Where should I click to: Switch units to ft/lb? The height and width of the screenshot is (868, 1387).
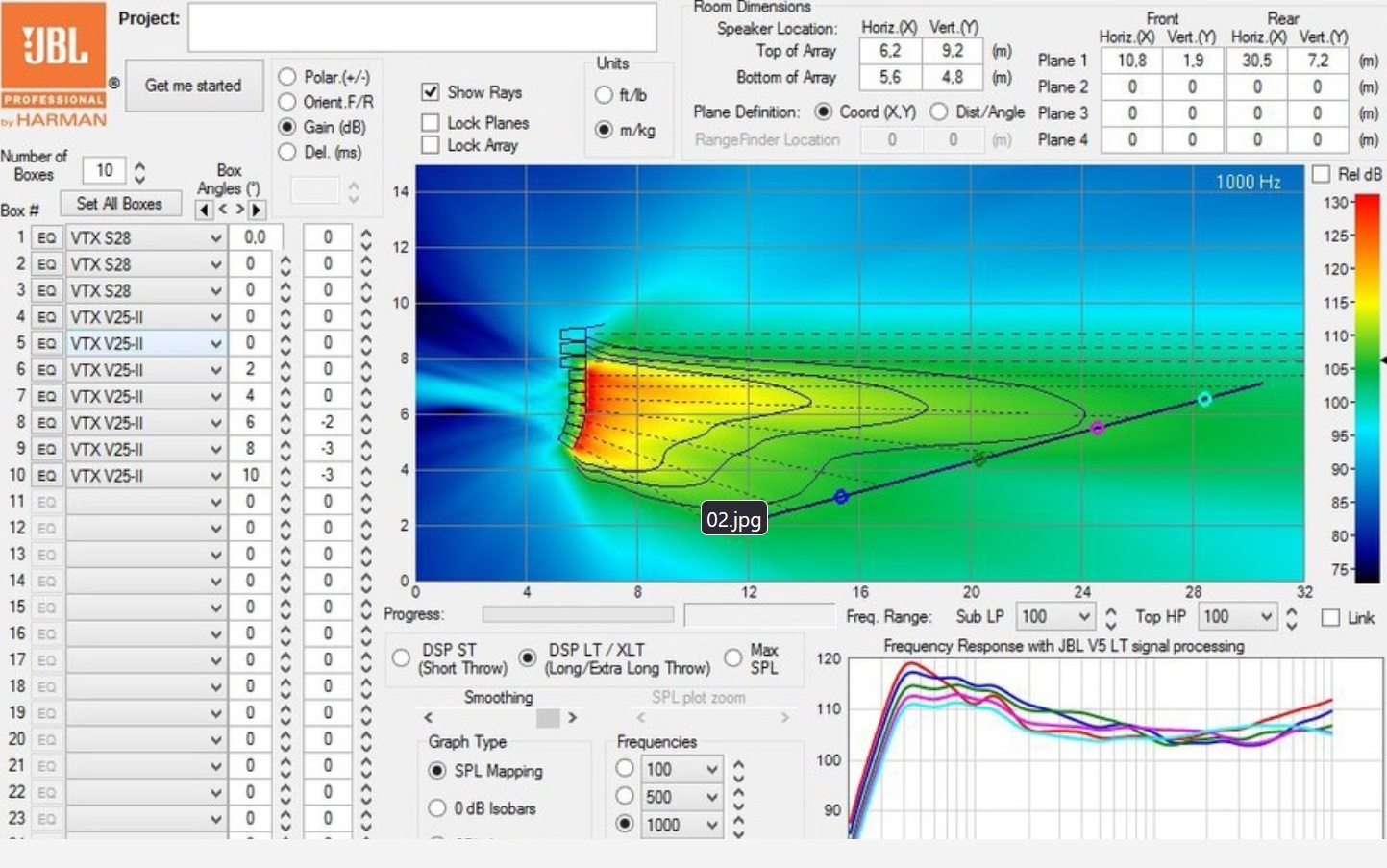pyautogui.click(x=604, y=95)
